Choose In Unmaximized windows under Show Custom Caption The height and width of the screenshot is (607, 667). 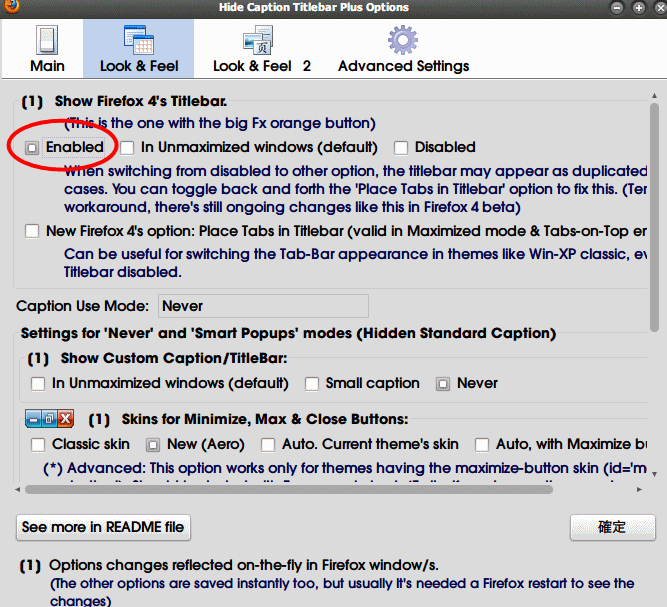pos(38,384)
